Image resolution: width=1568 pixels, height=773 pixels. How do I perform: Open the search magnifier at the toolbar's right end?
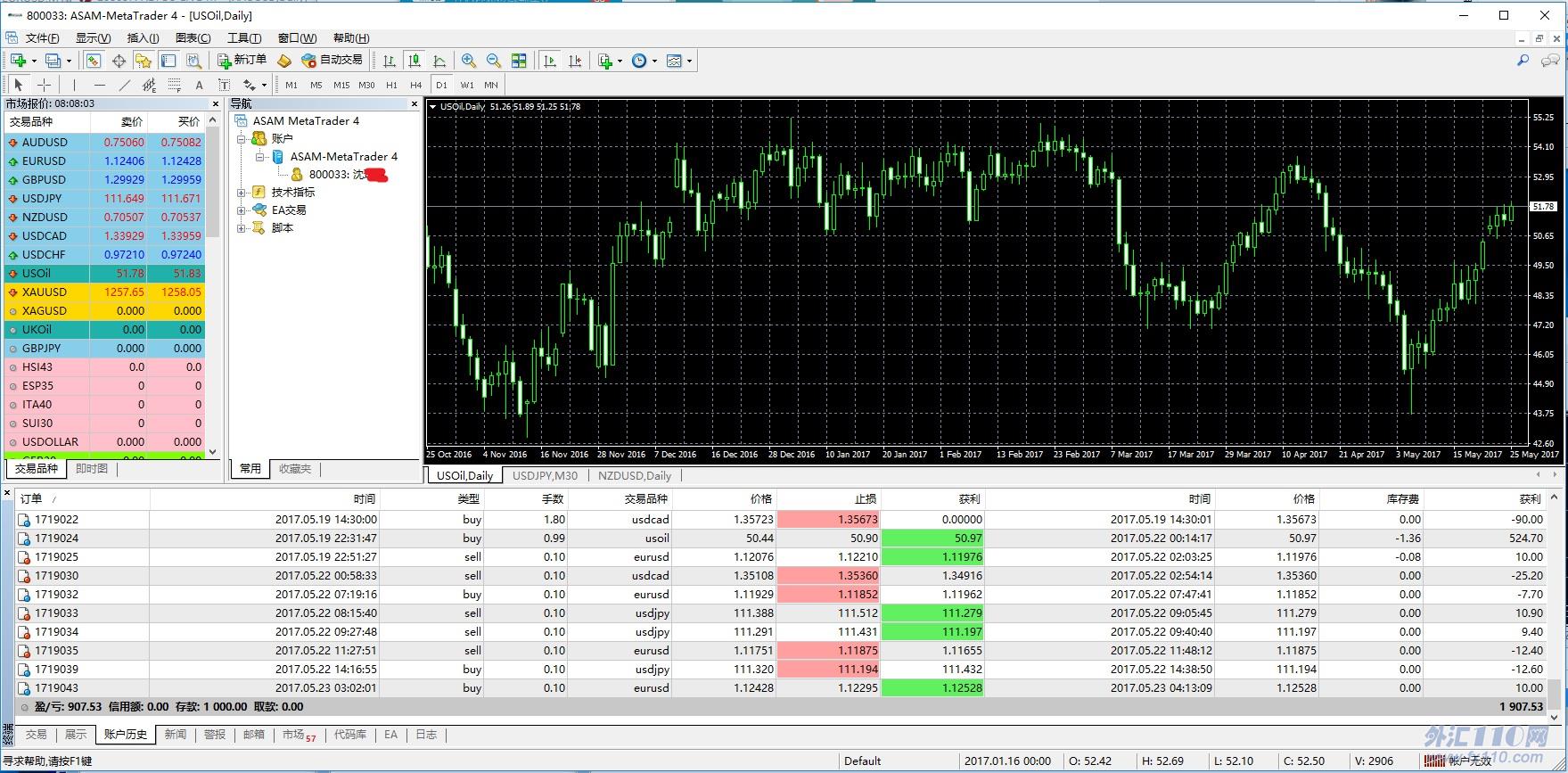pos(1523,61)
